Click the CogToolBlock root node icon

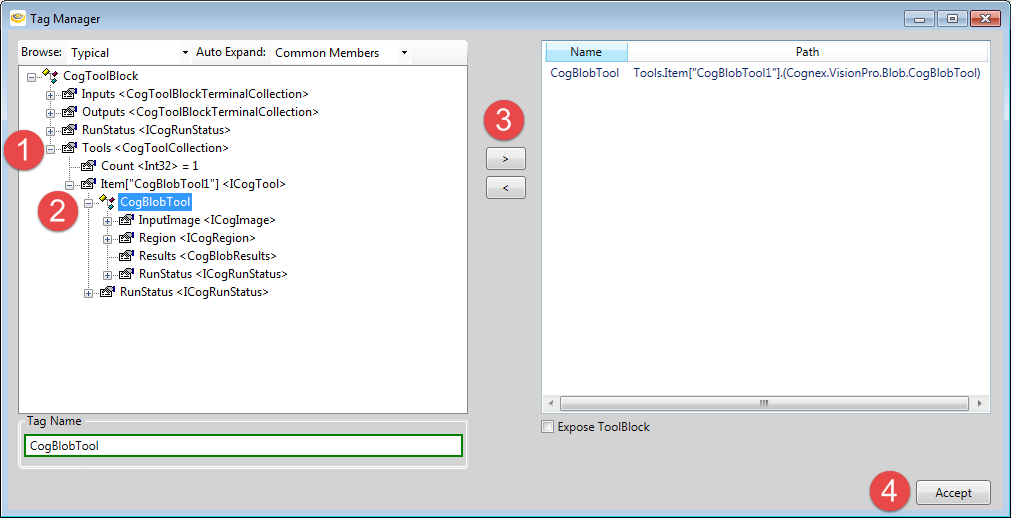pyautogui.click(x=50, y=76)
